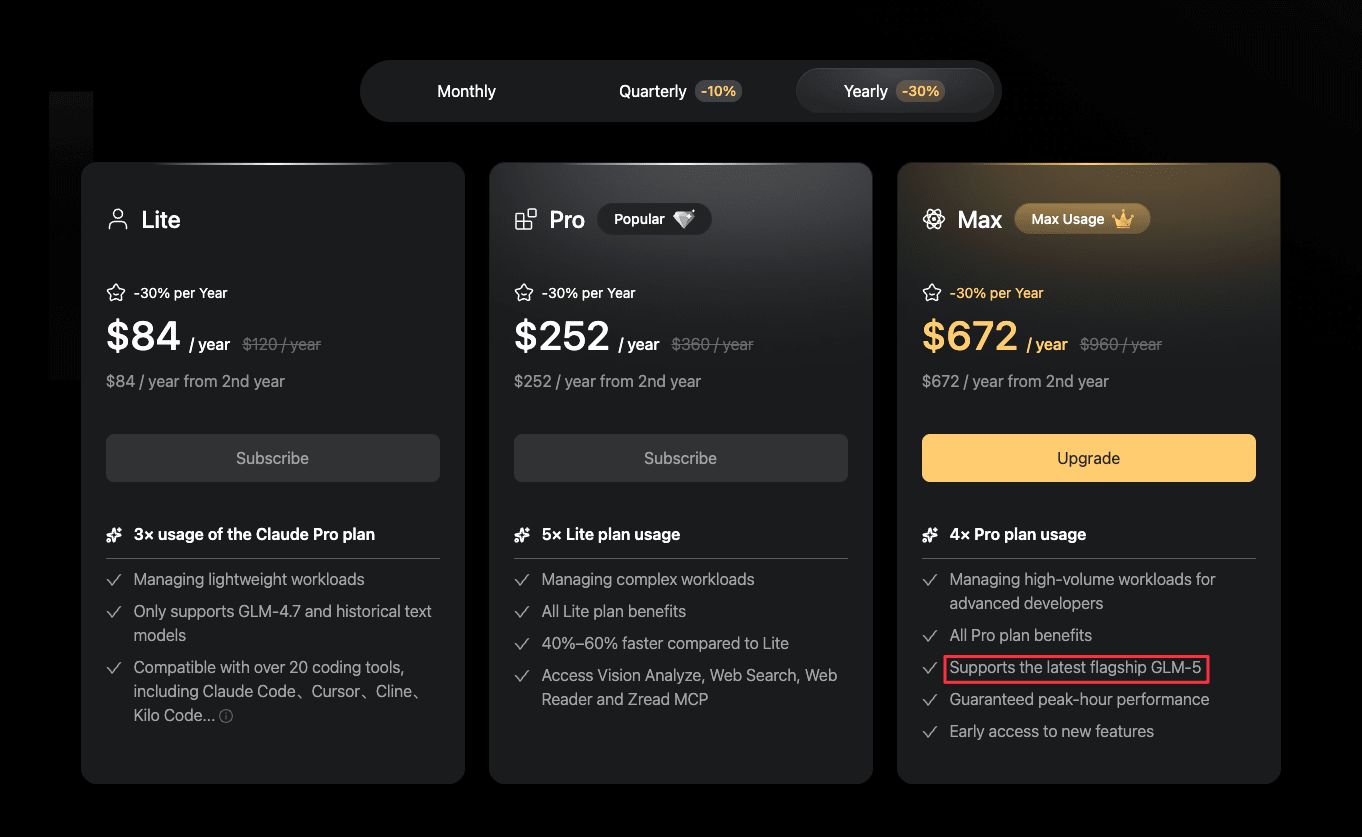
Task: Click the sparkle icon beside 5× Lite plan usage
Action: [522, 535]
